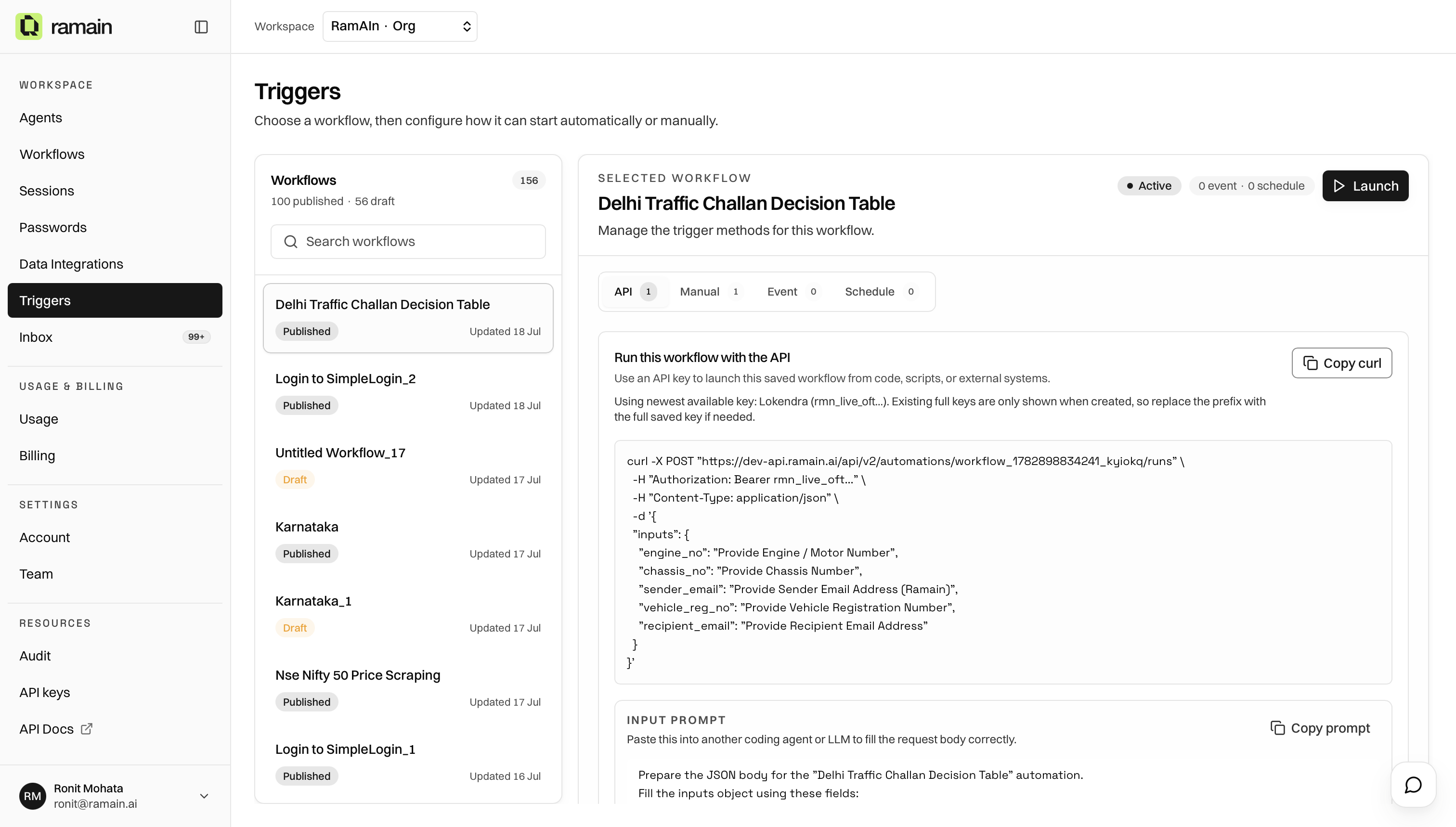1456x827 pixels.
Task: Open Data Integrations page
Action: point(115,264)
